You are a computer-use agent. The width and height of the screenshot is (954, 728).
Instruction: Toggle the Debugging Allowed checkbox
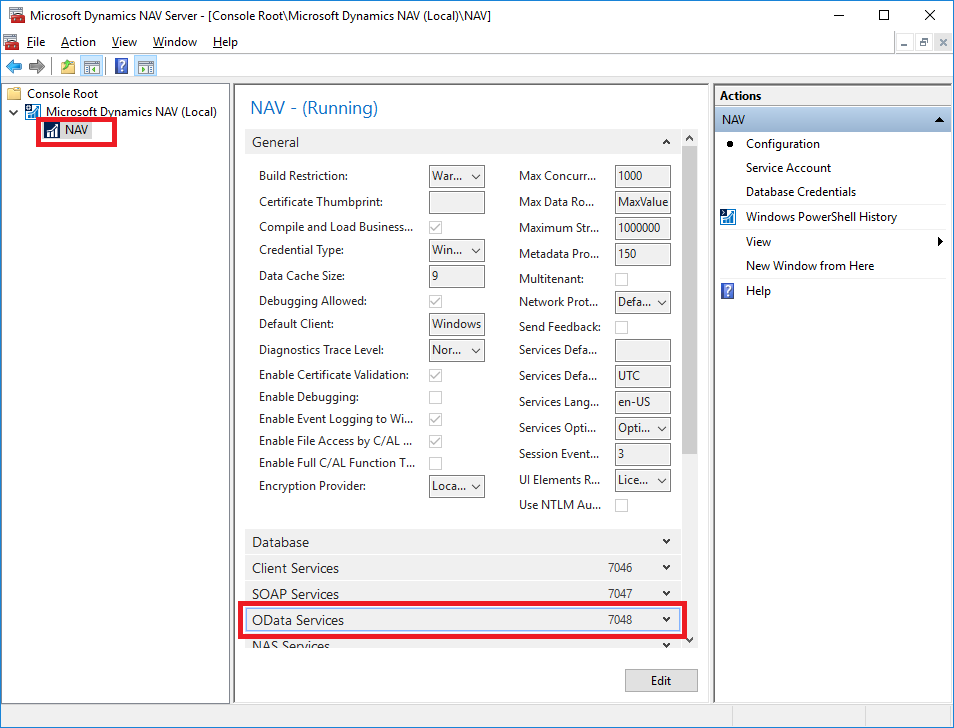click(436, 302)
